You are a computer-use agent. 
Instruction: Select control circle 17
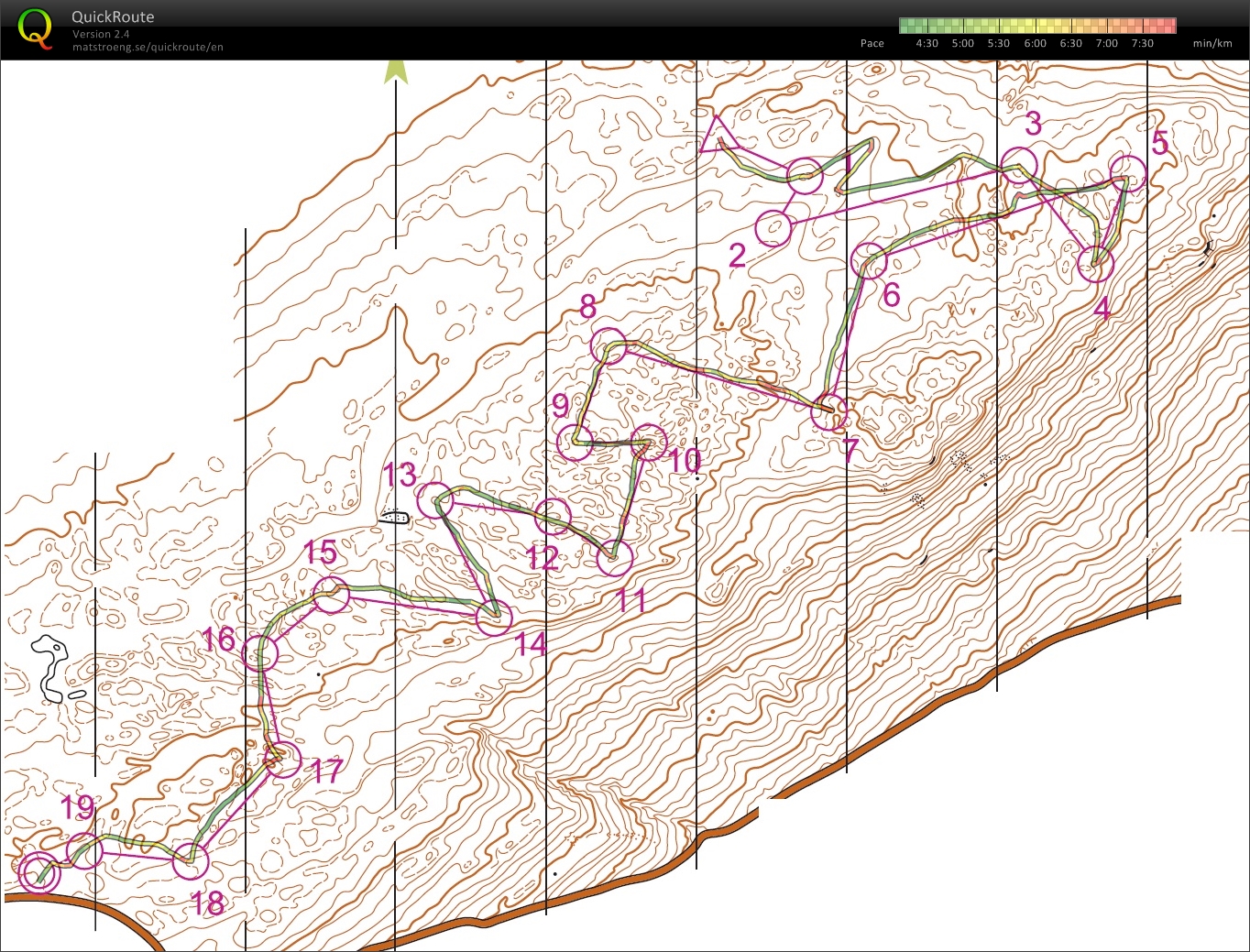(283, 760)
